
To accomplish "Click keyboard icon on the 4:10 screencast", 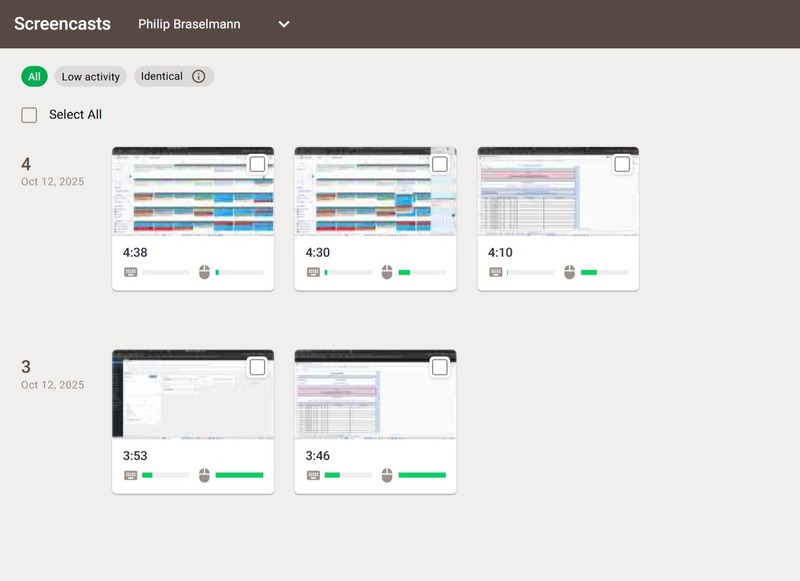I will click(x=495, y=272).
